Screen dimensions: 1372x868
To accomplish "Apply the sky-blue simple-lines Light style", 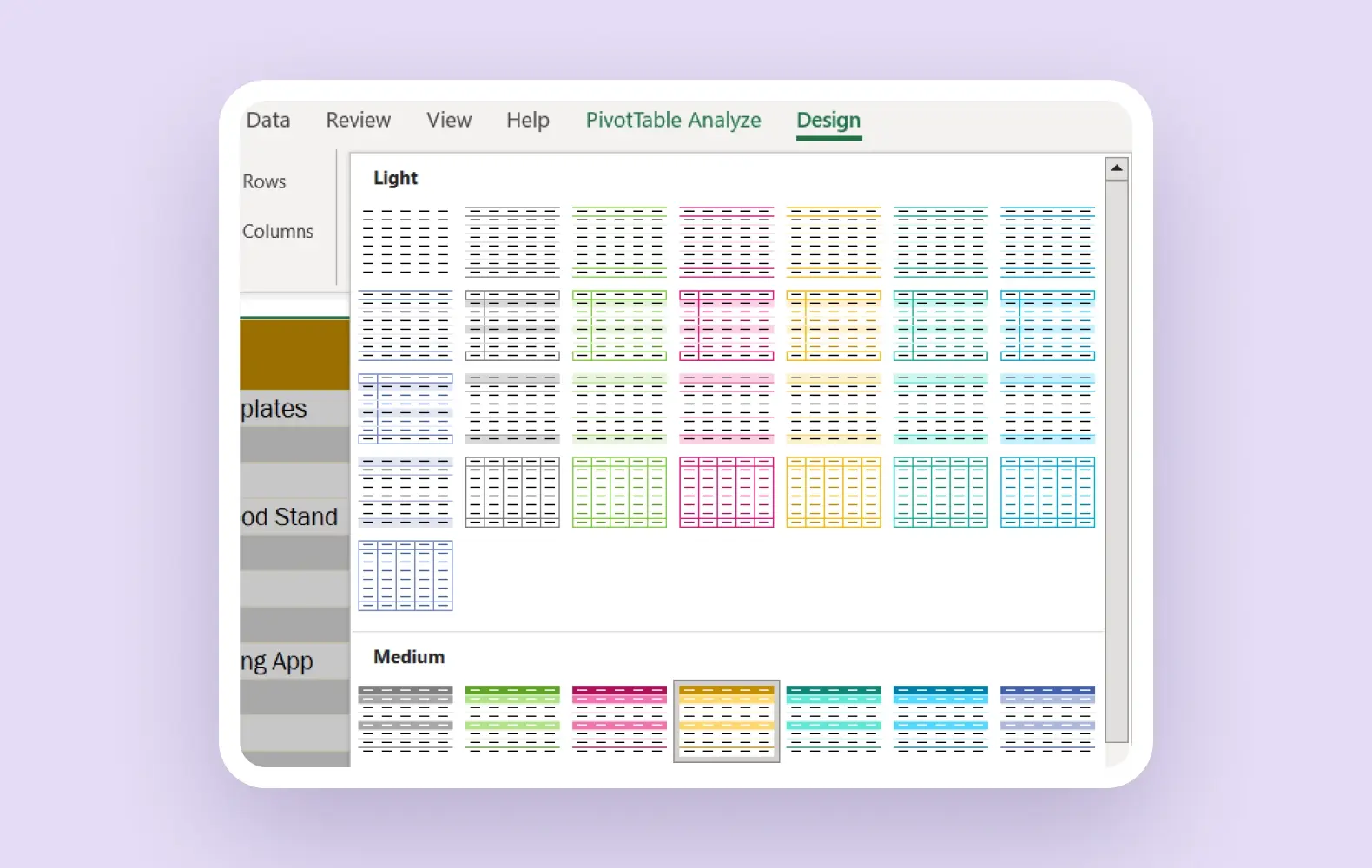I will click(1048, 241).
